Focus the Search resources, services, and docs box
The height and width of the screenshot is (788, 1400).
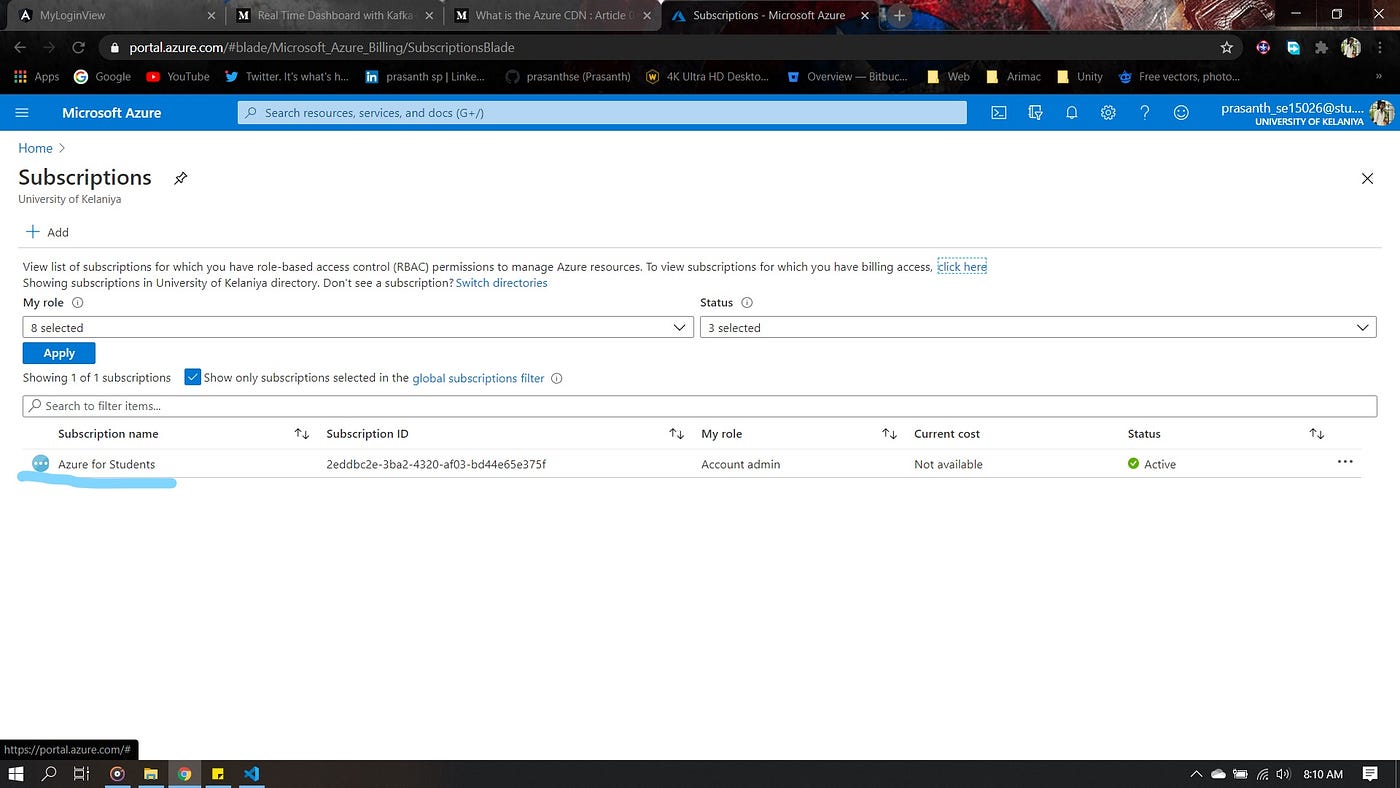(602, 113)
